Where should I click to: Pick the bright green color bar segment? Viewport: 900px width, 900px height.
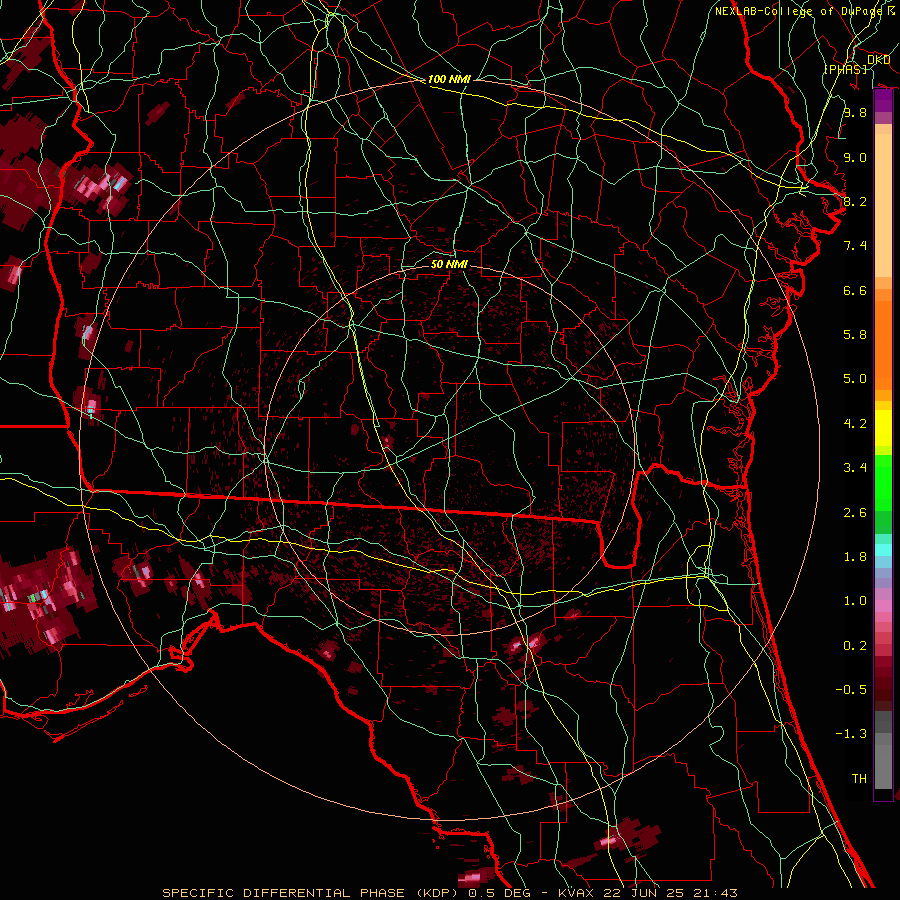pyautogui.click(x=883, y=481)
